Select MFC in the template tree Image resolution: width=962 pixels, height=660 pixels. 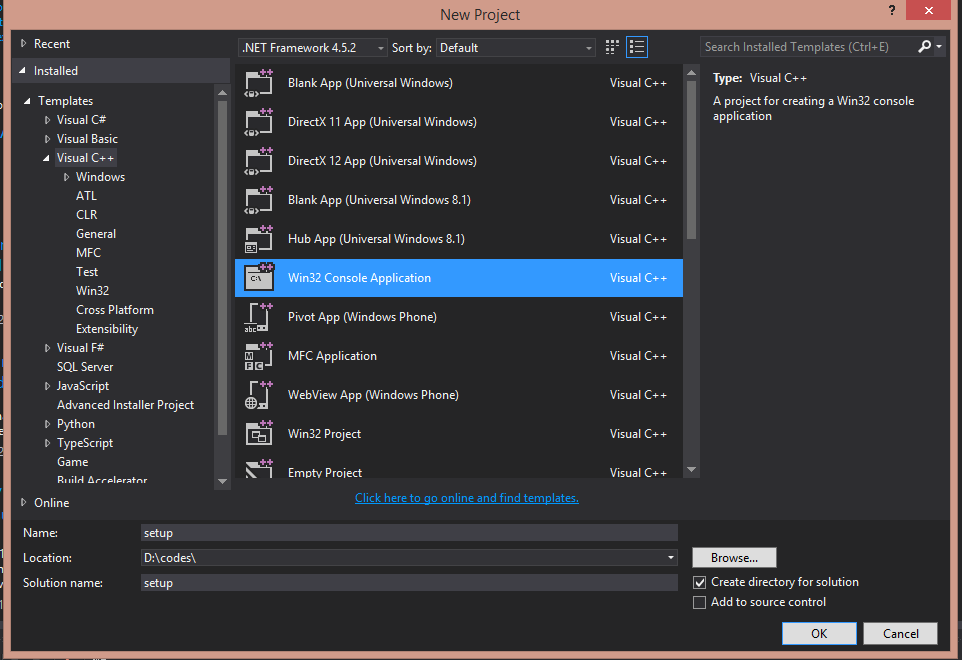88,253
